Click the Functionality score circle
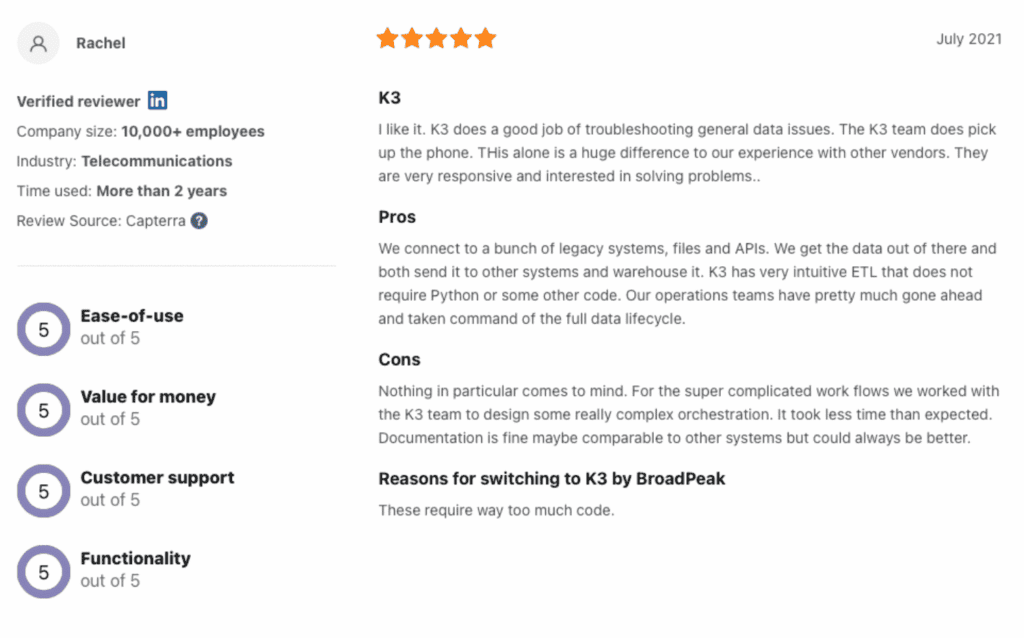 tap(44, 572)
